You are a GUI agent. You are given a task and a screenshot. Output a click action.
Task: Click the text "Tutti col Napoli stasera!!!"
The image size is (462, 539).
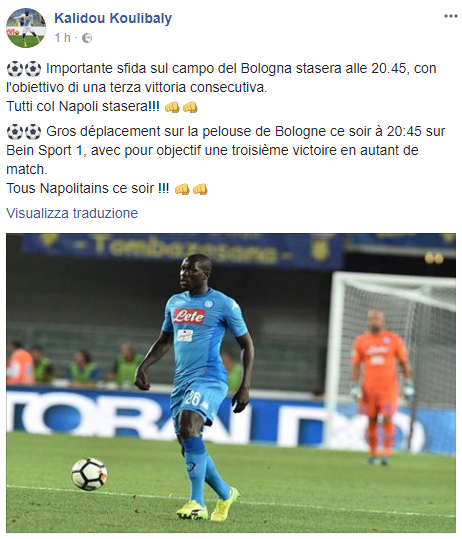click(x=83, y=106)
